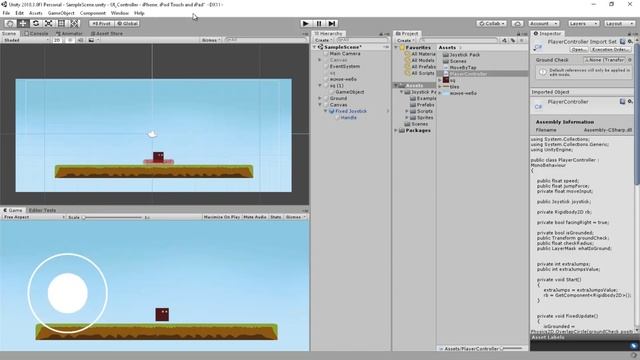Viewport: 640px width, 360px height.
Task: Toggle Pivot/Center handle position
Action: [101, 24]
